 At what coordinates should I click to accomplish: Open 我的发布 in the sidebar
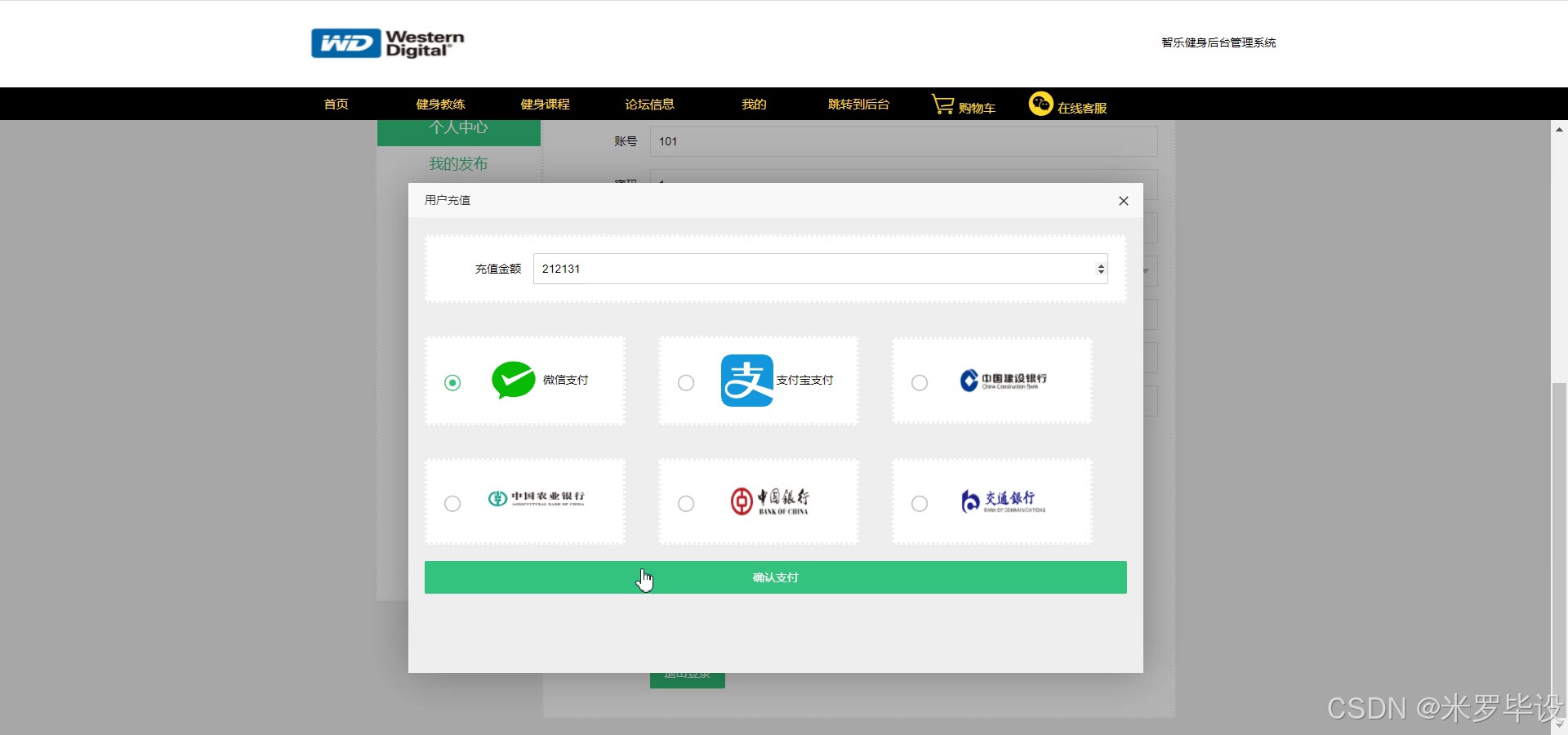click(x=458, y=164)
